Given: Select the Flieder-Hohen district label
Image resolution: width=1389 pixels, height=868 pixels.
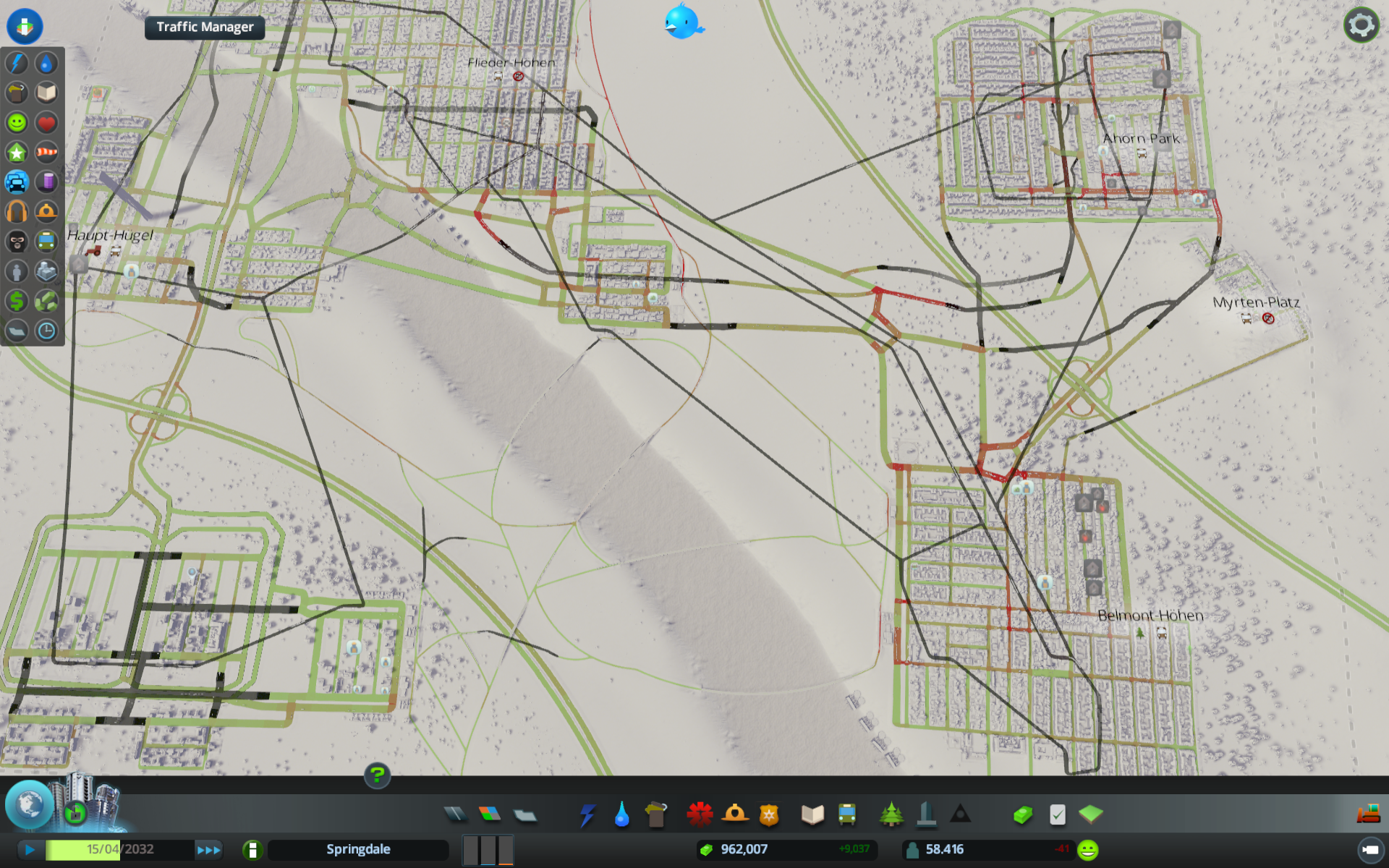Looking at the screenshot, I should (511, 63).
